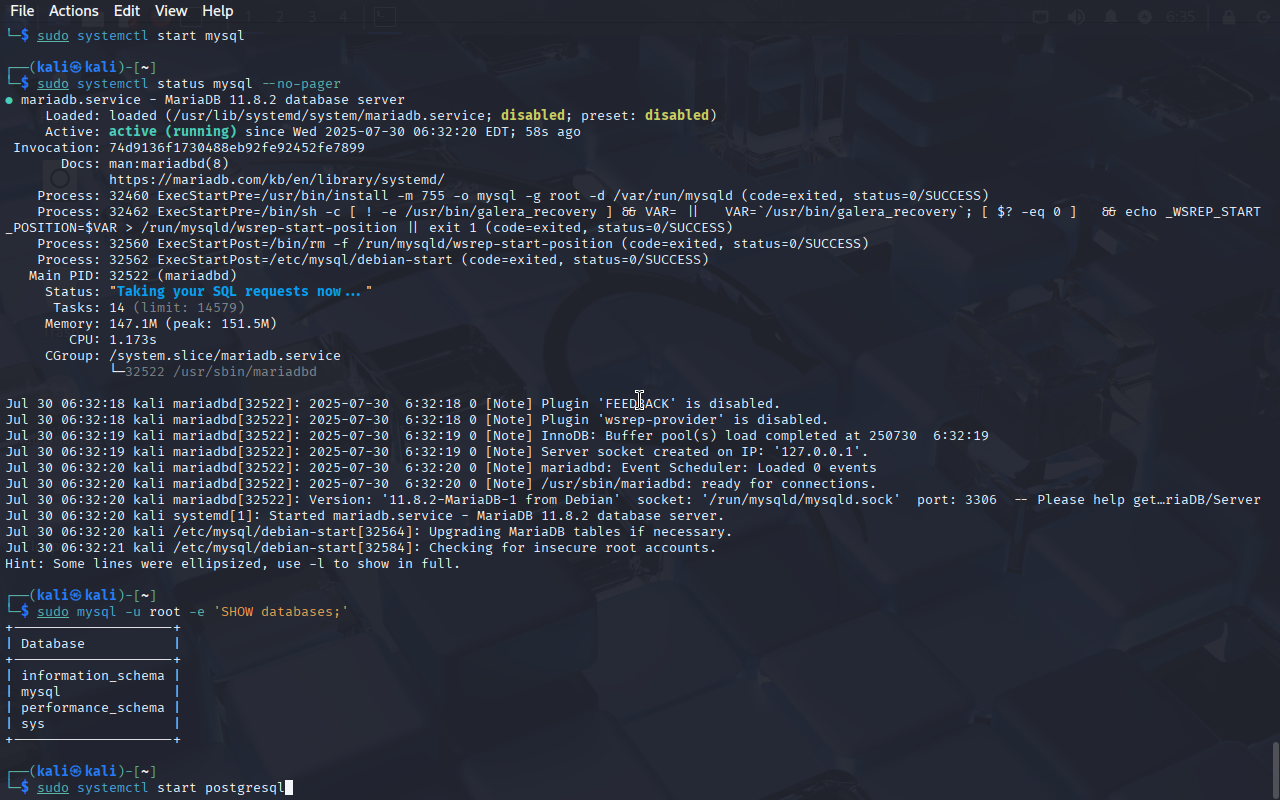This screenshot has width=1280, height=800.
Task: Click 'sudo systemctl status mysql --no-pager' command
Action: point(189,84)
